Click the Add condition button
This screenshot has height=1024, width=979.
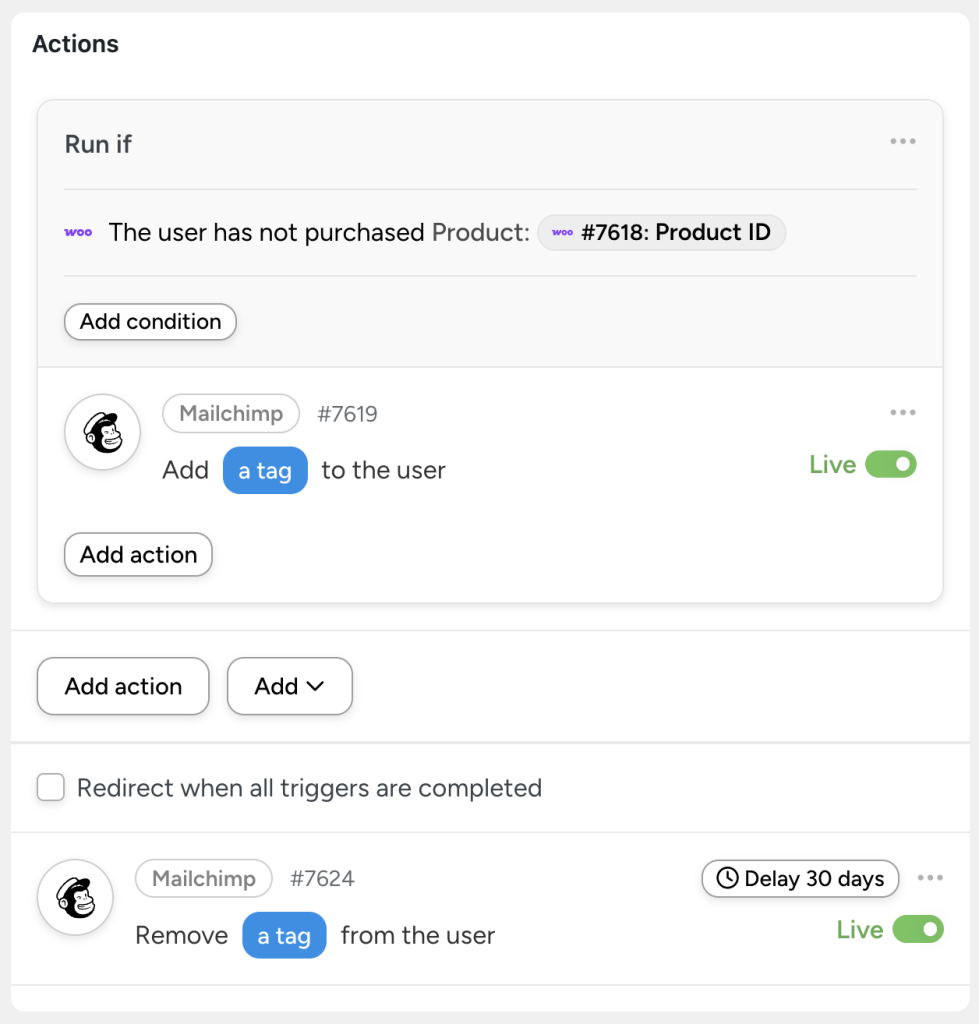149,321
